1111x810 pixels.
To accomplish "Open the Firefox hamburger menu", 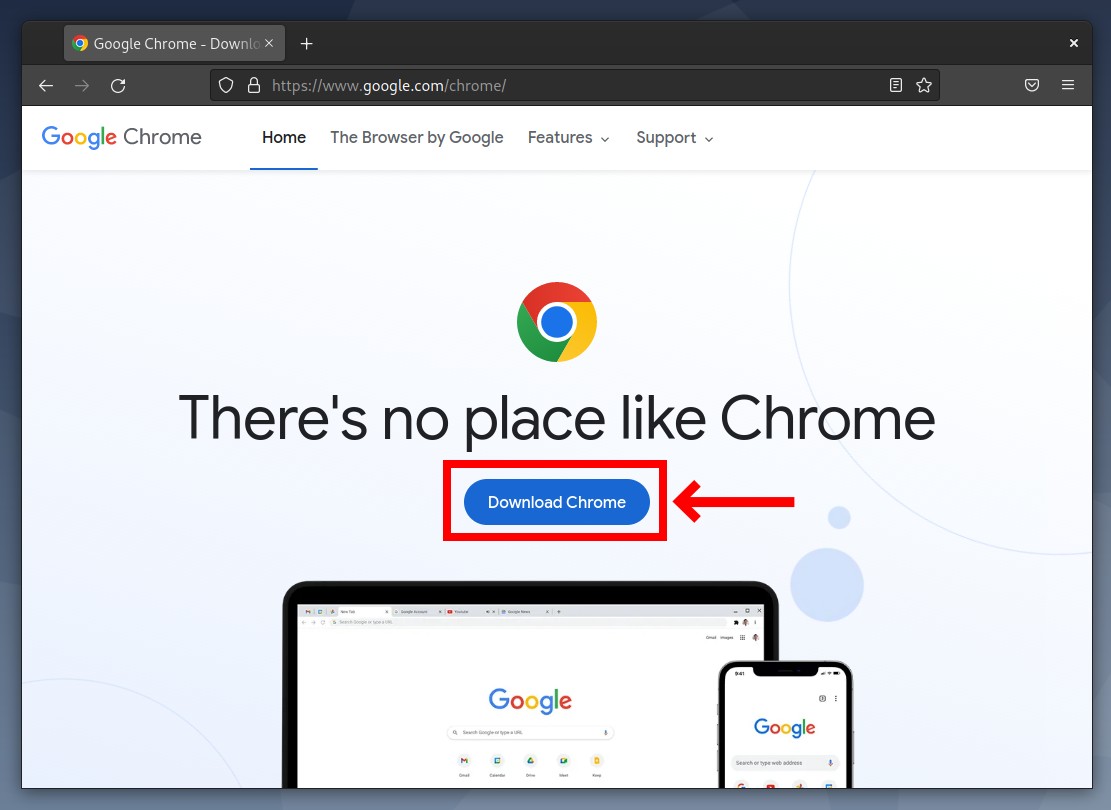I will (1068, 86).
